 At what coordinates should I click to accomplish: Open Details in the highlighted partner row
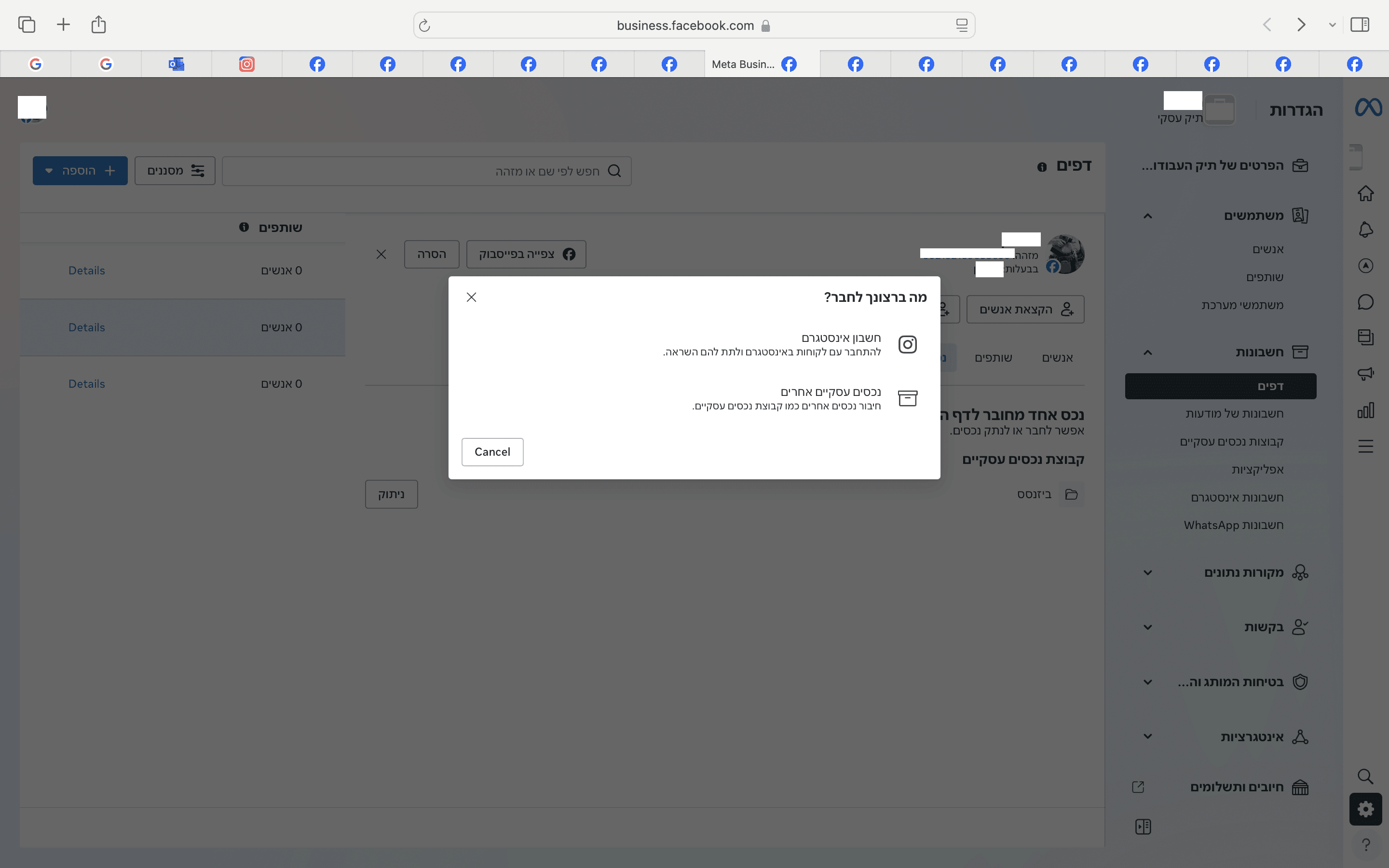87,327
